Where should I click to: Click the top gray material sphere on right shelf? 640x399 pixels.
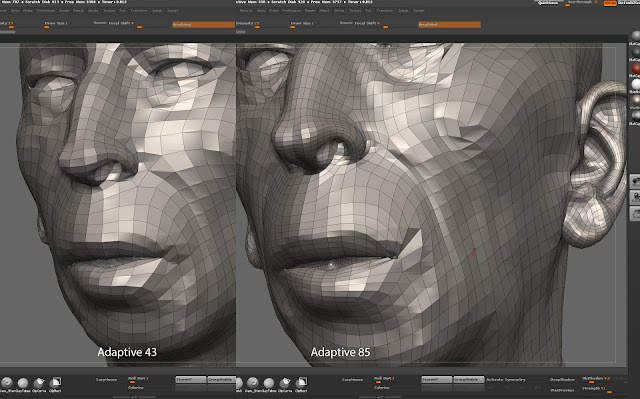(636, 36)
